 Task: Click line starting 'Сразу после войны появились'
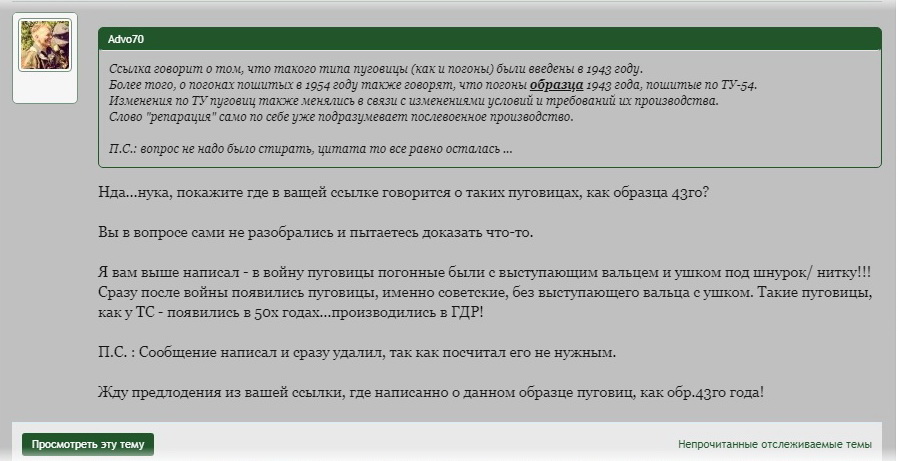coord(485,293)
